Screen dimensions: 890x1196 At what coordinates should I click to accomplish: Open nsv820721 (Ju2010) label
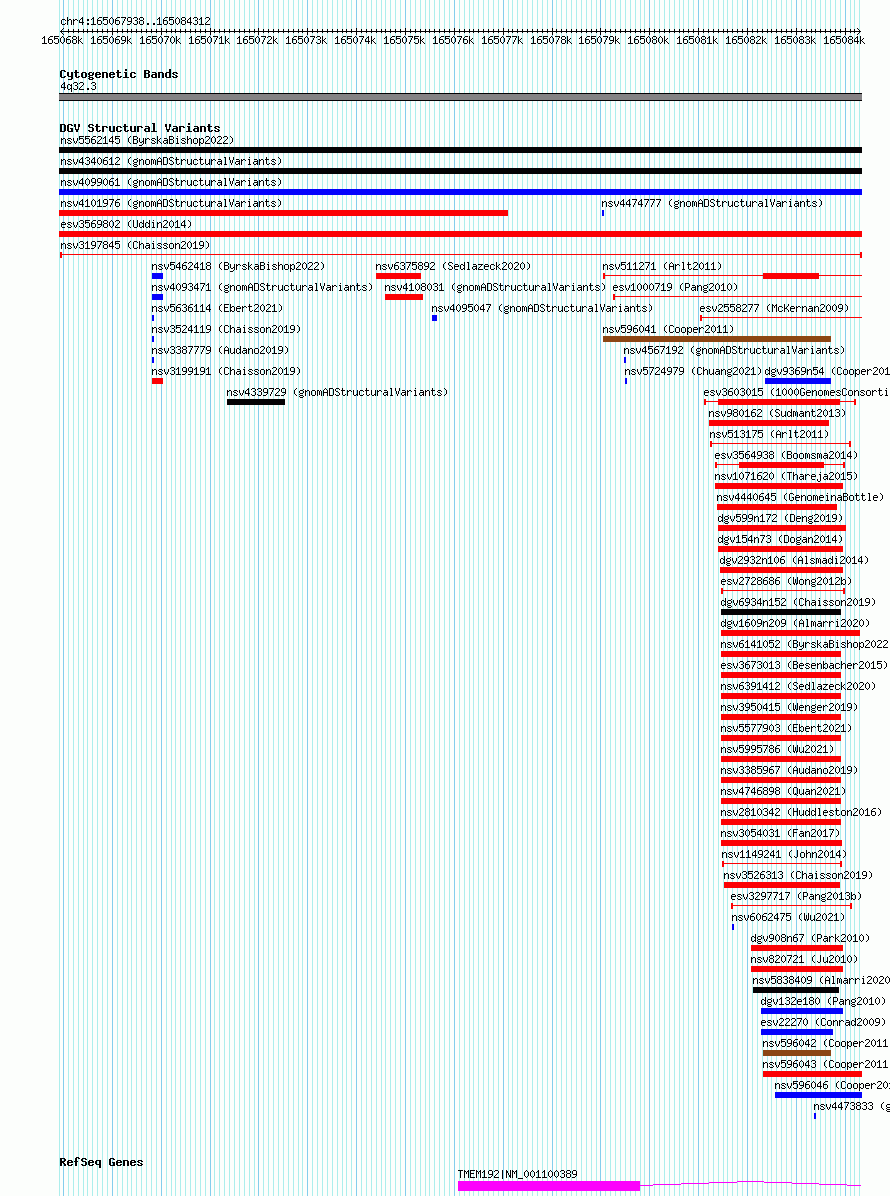click(804, 959)
